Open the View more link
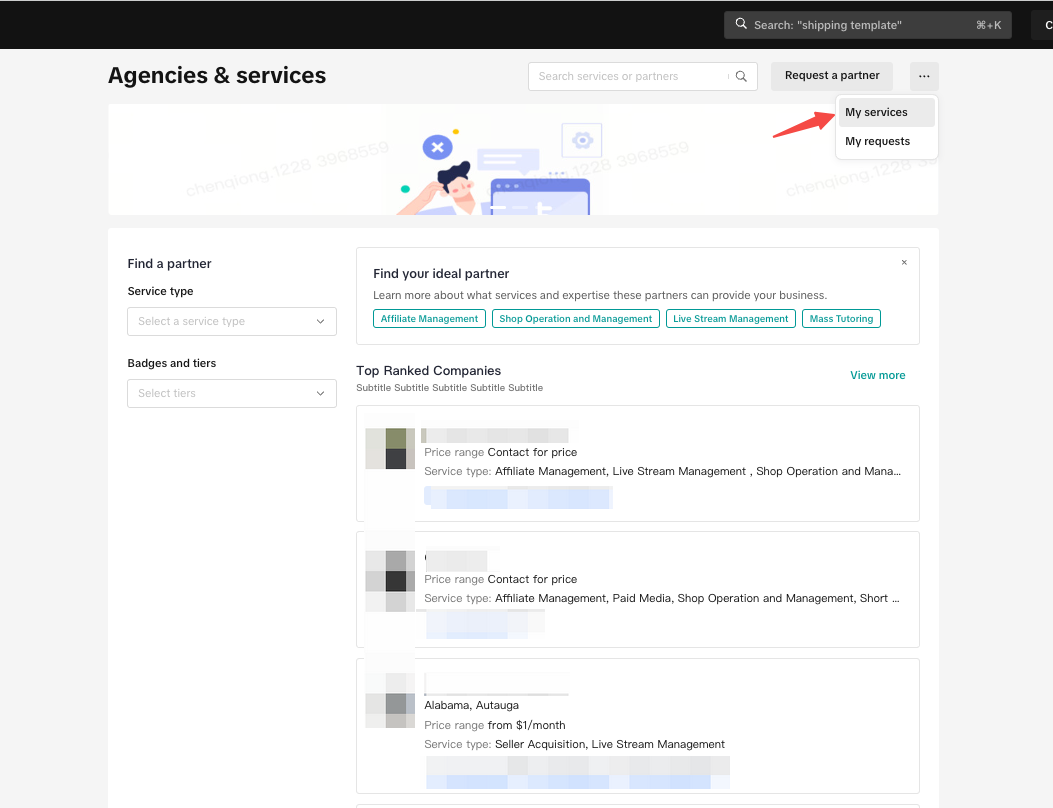The image size is (1053, 808). (x=877, y=375)
